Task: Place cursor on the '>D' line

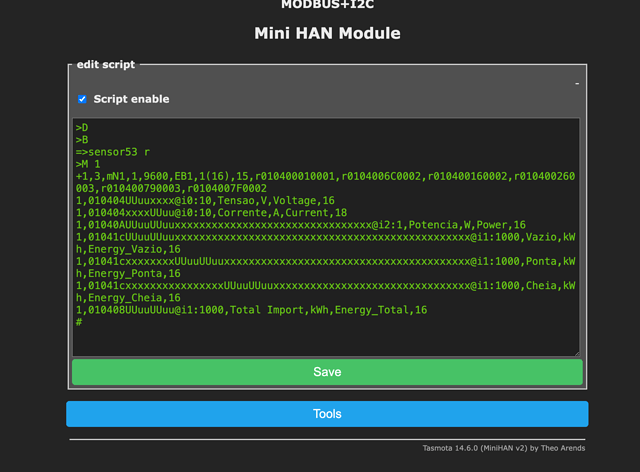Action: click(x=82, y=127)
